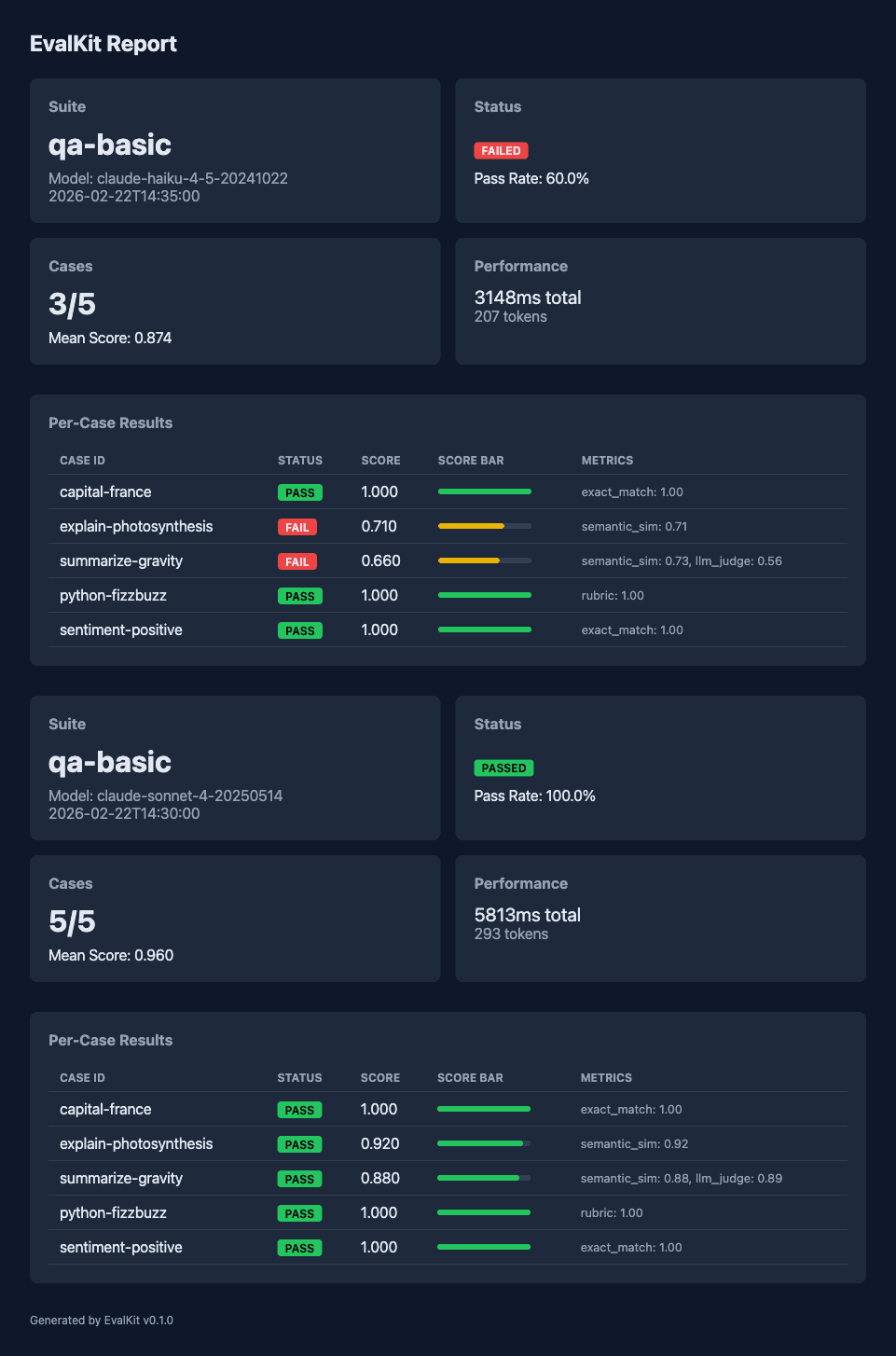Image resolution: width=896 pixels, height=1356 pixels.
Task: Click the Pass Rate: 60.0% text
Action: tap(531, 178)
